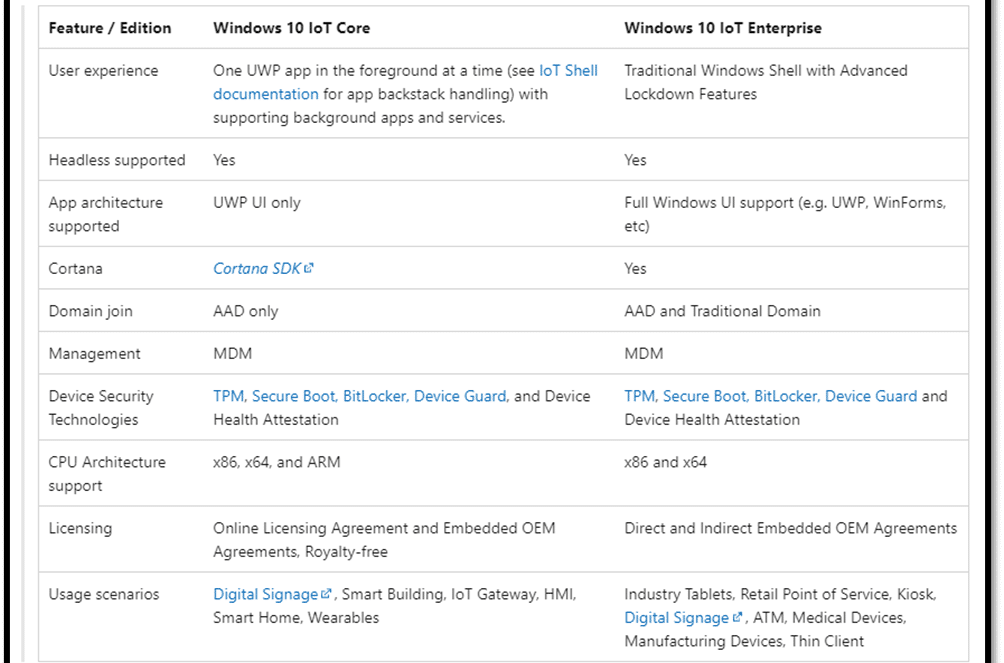This screenshot has width=1004, height=663.
Task: Click external icon beside Enterprise Digital Signage
Action: pos(737,618)
